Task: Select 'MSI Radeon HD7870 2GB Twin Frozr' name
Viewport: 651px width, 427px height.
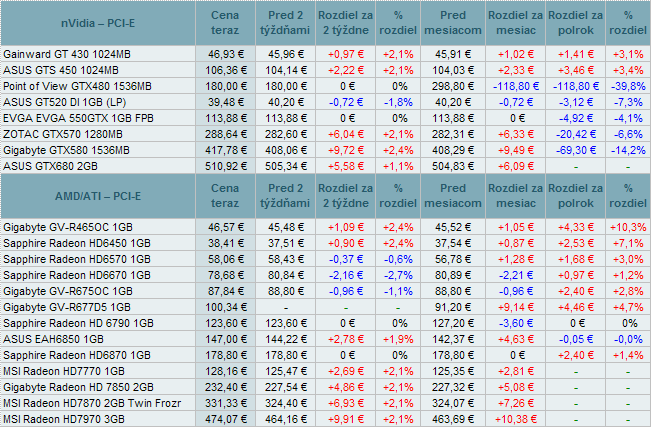Action: click(x=92, y=403)
